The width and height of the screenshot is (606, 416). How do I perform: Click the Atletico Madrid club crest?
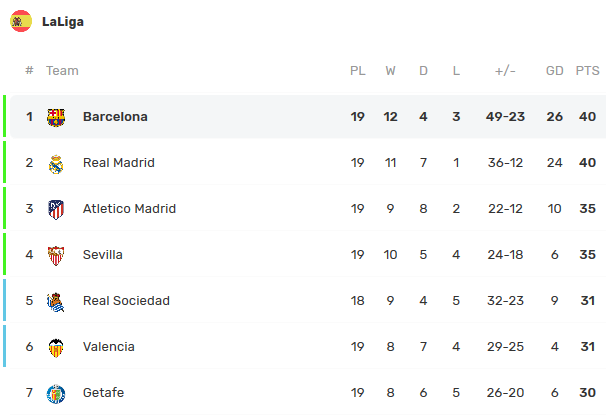[56, 209]
